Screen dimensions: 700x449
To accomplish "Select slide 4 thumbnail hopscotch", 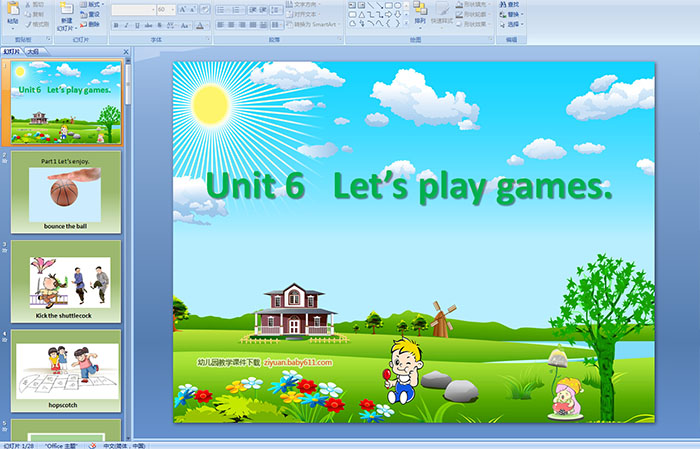I will [x=66, y=371].
